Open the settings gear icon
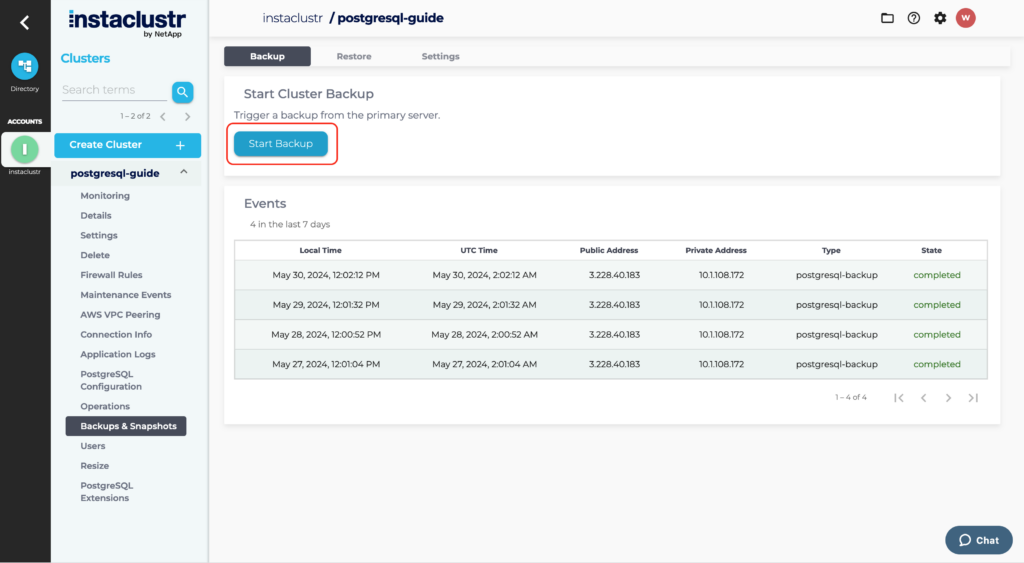Screen dimensions: 1024x563 [940, 18]
